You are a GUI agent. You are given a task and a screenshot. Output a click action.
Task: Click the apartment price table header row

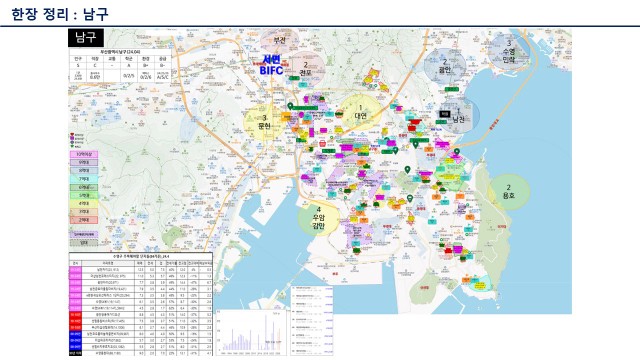coord(141,263)
